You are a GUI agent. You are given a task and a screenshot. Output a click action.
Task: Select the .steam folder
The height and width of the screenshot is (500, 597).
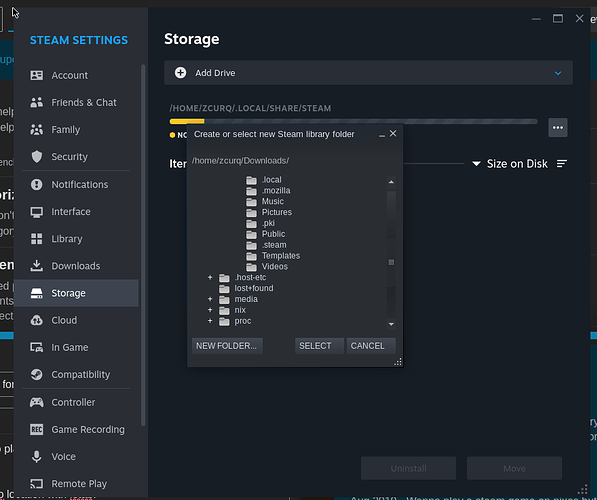click(266, 245)
